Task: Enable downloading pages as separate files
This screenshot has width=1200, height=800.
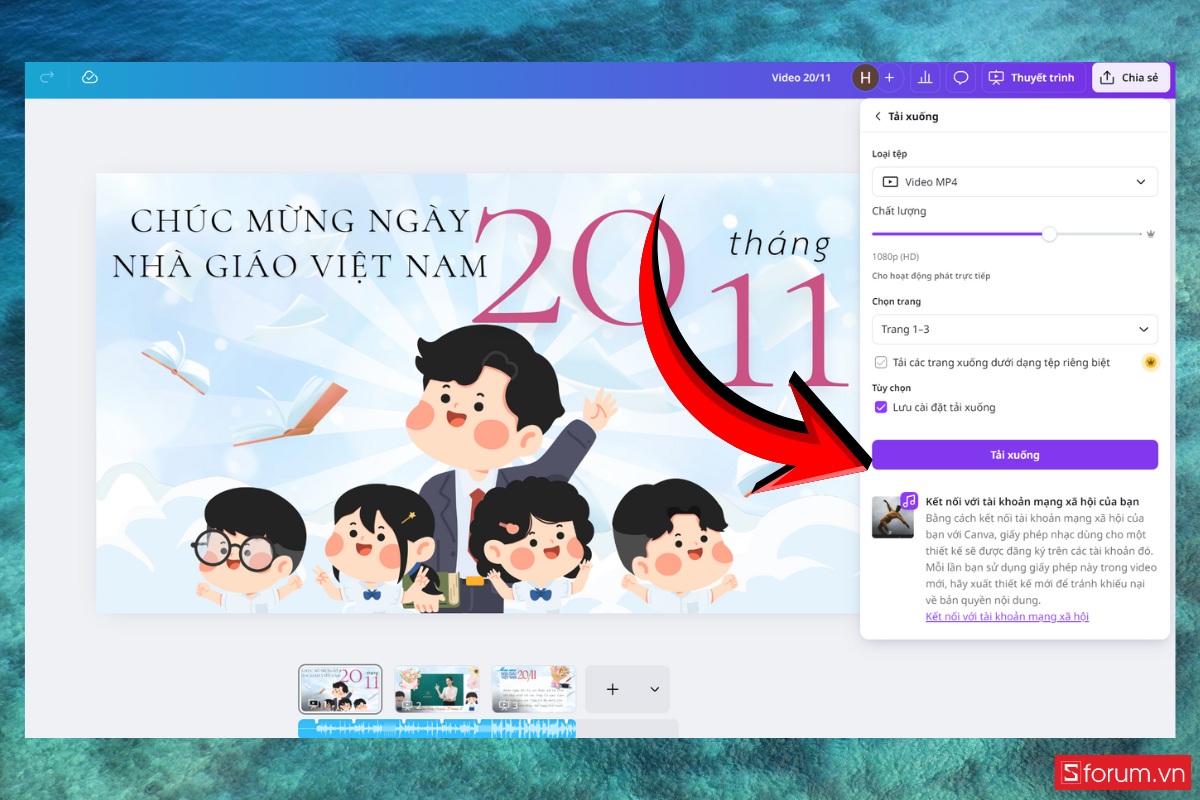Action: tap(882, 362)
